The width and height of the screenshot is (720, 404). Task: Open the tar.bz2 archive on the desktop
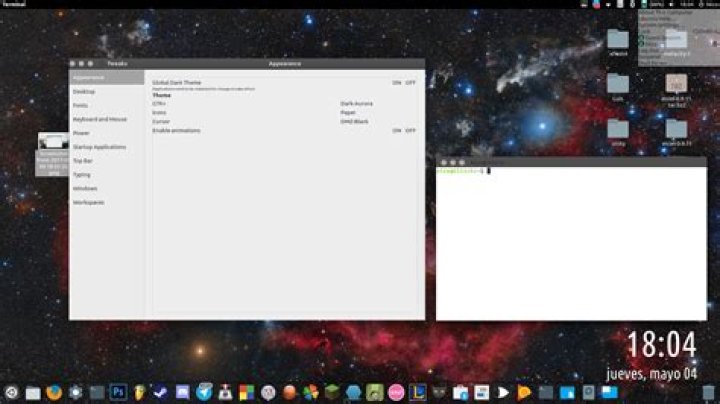[x=676, y=90]
